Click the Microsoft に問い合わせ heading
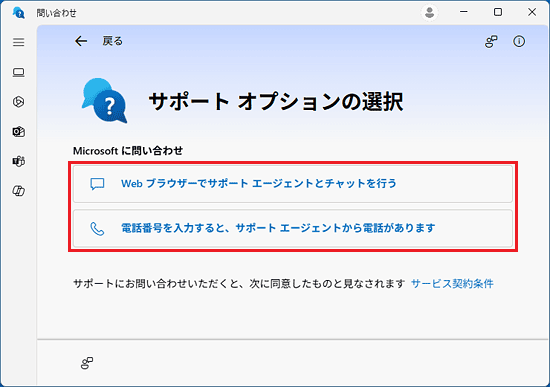This screenshot has width=550, height=387. pos(128,151)
